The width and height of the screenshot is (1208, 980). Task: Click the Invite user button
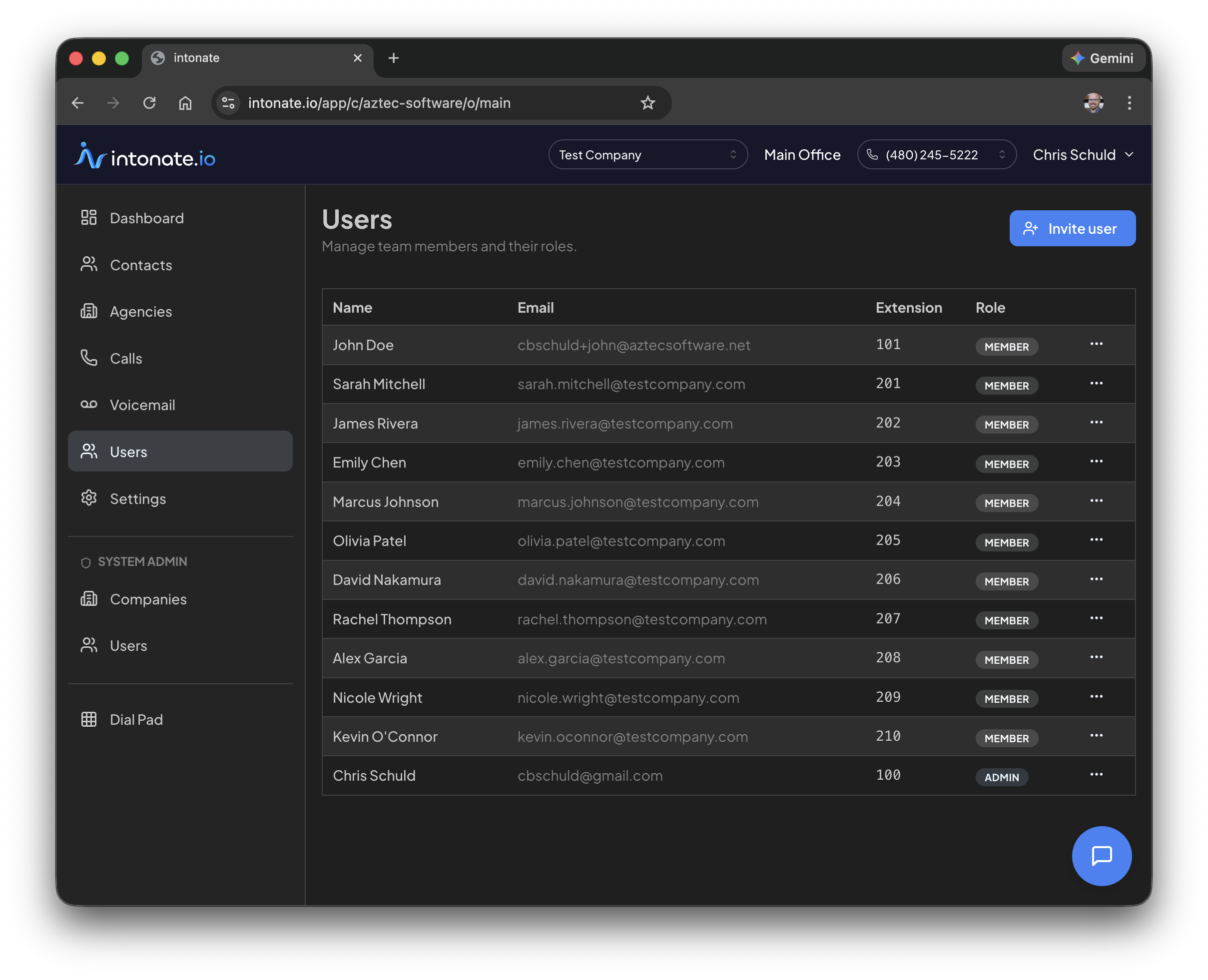(x=1072, y=228)
